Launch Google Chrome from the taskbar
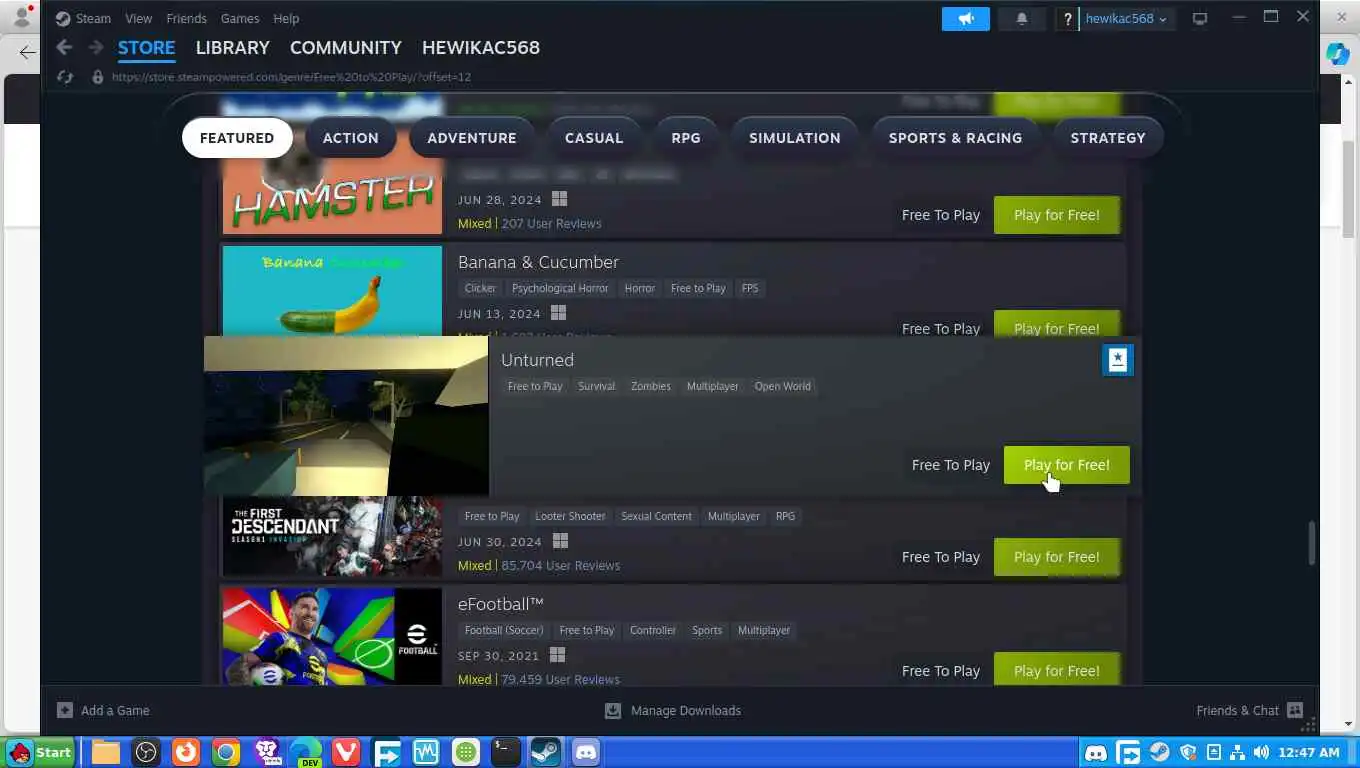This screenshot has width=1360, height=768. [x=226, y=752]
